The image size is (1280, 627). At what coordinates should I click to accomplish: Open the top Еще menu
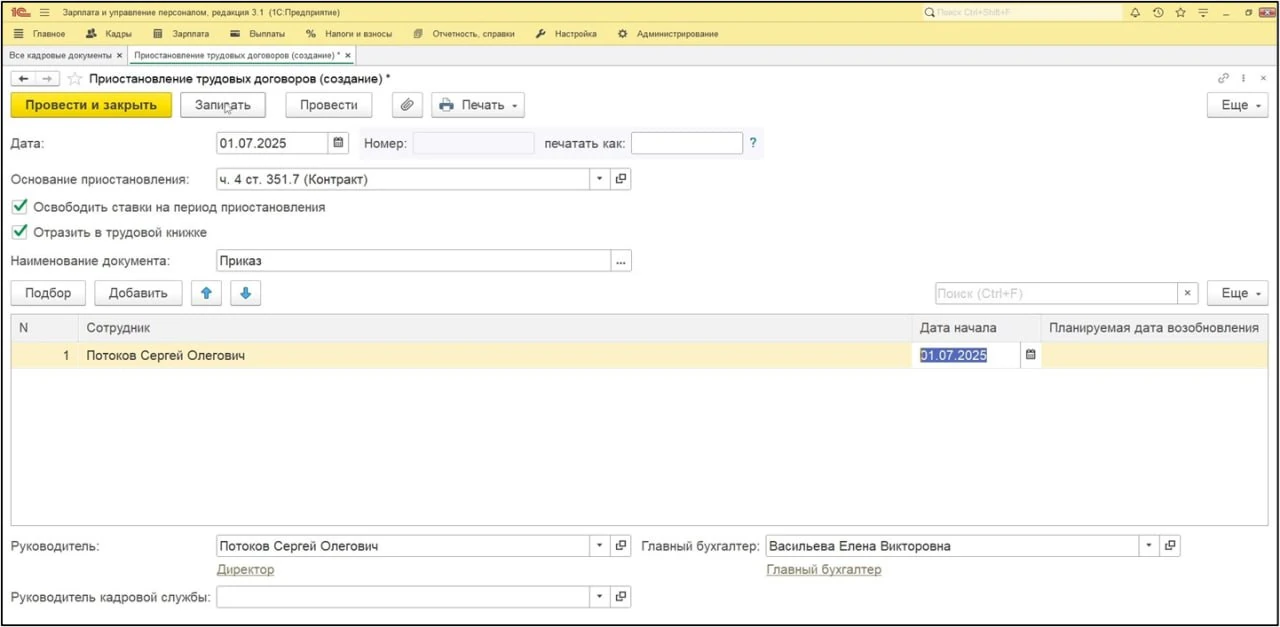pyautogui.click(x=1238, y=105)
